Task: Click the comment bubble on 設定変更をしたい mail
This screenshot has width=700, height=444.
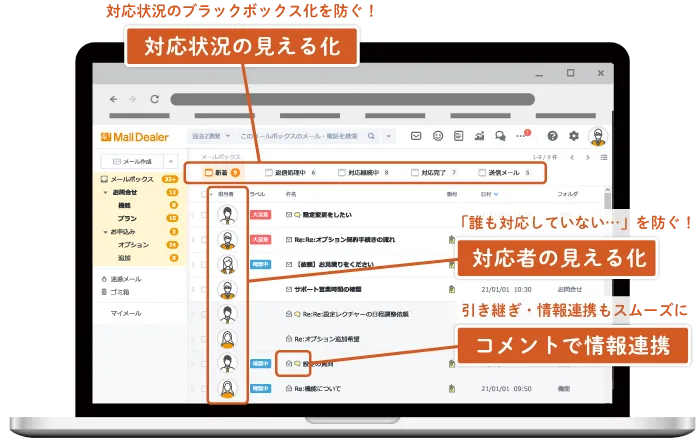Action: point(297,214)
